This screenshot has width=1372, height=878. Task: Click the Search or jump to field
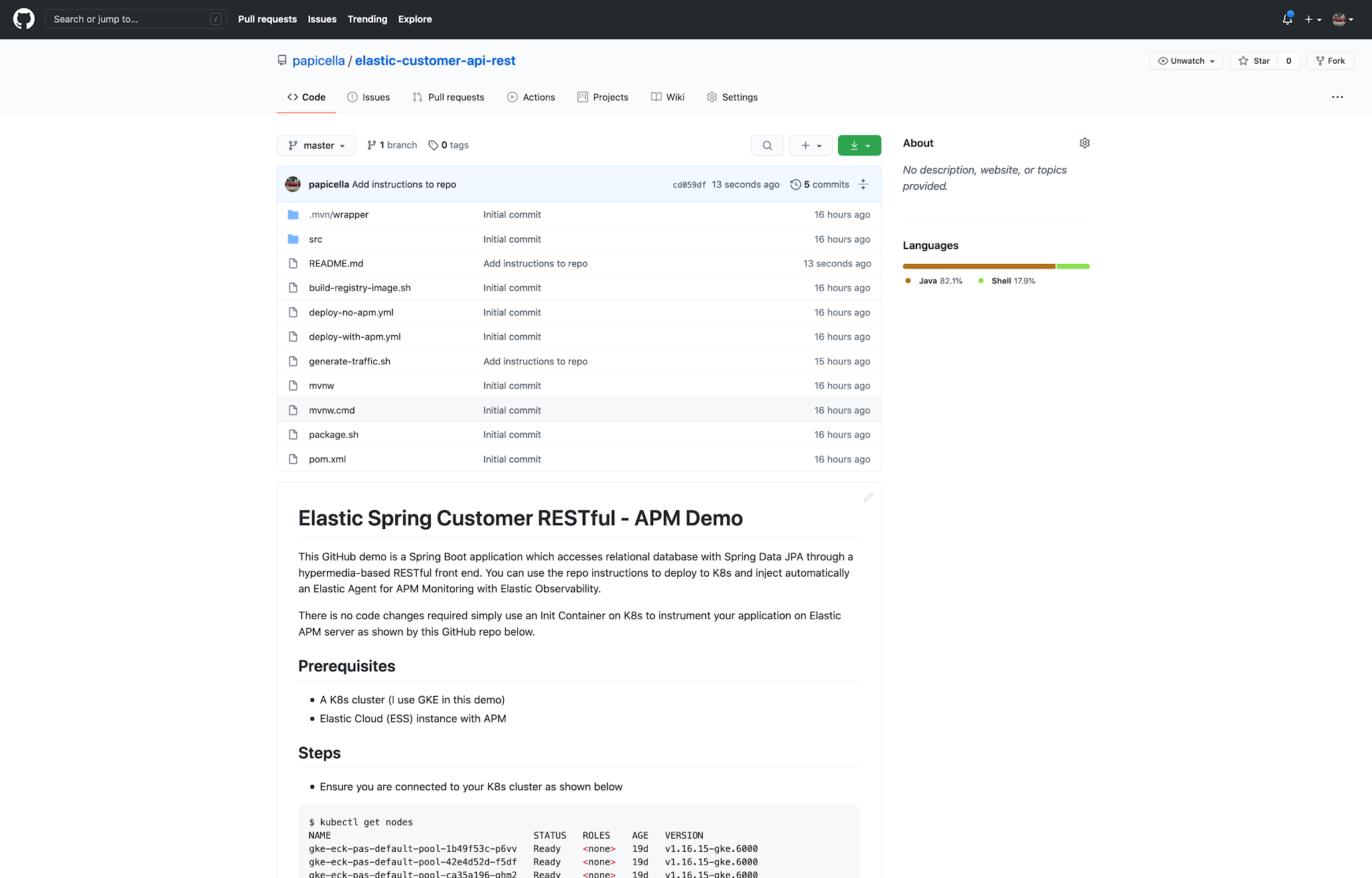pos(136,19)
